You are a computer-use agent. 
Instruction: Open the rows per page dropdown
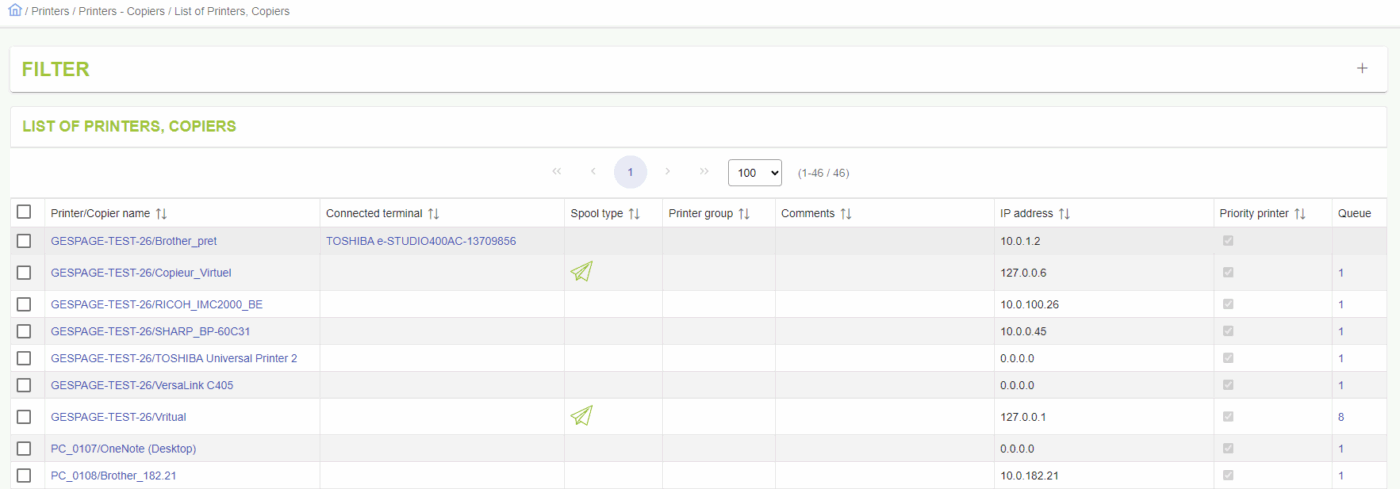click(x=754, y=172)
